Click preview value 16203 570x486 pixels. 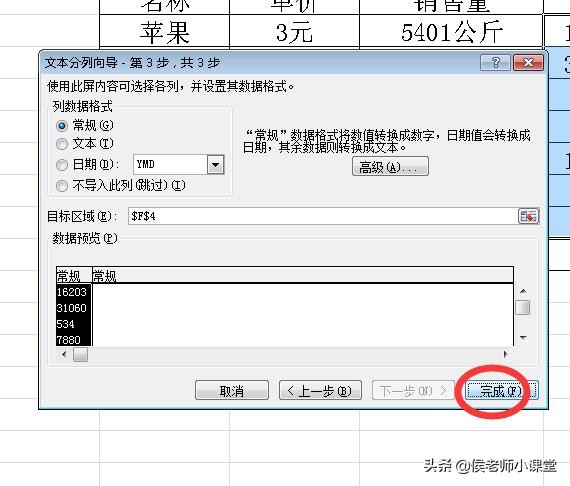[72, 292]
